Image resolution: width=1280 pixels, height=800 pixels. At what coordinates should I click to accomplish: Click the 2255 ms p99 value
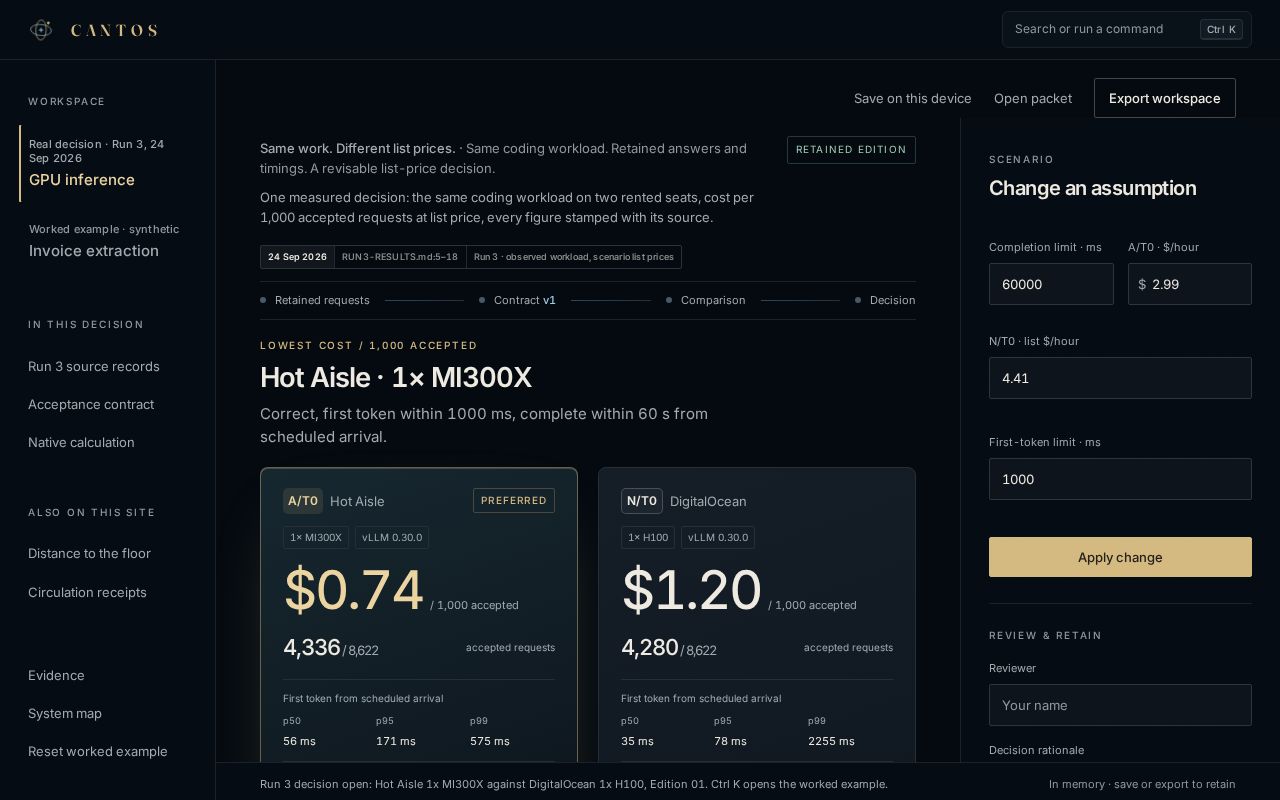(831, 741)
